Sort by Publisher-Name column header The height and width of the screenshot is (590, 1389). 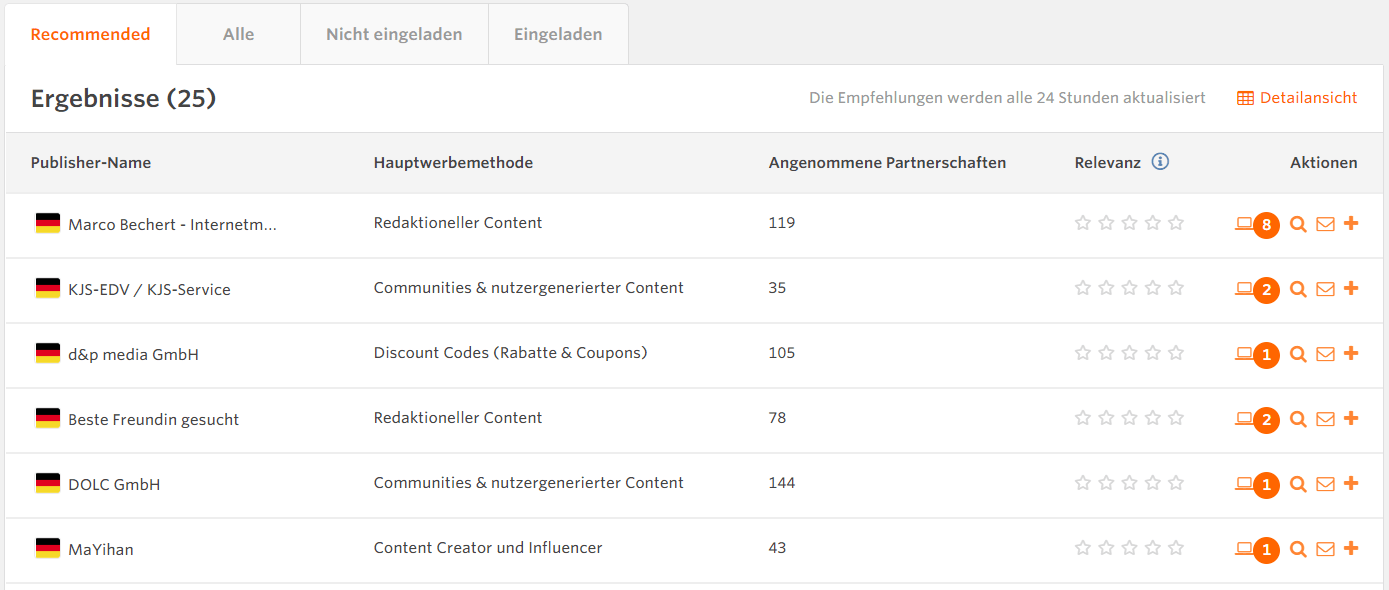click(91, 163)
